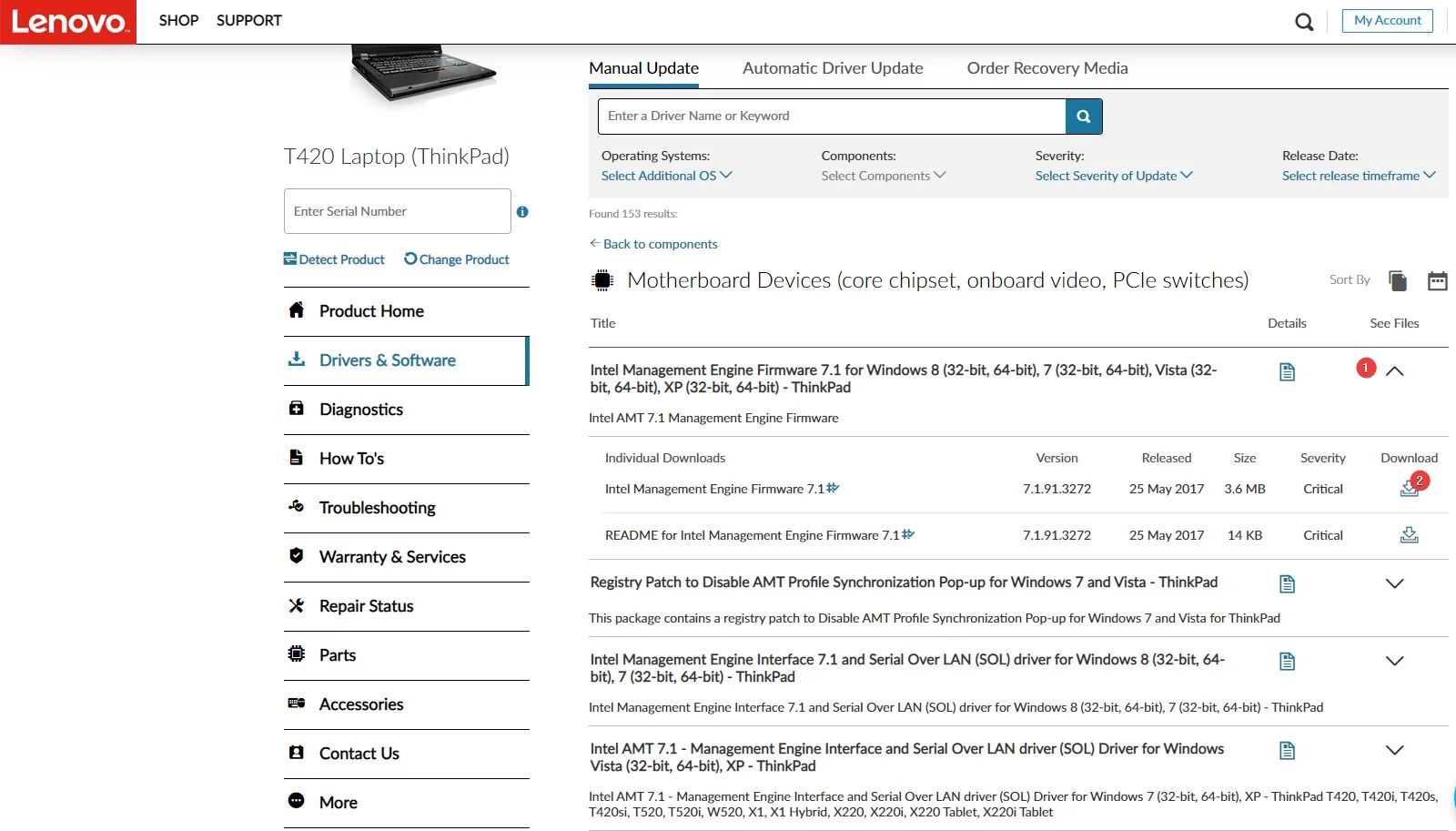The image size is (1456, 831).
Task: Click the Contact Us icon
Action: tap(297, 753)
